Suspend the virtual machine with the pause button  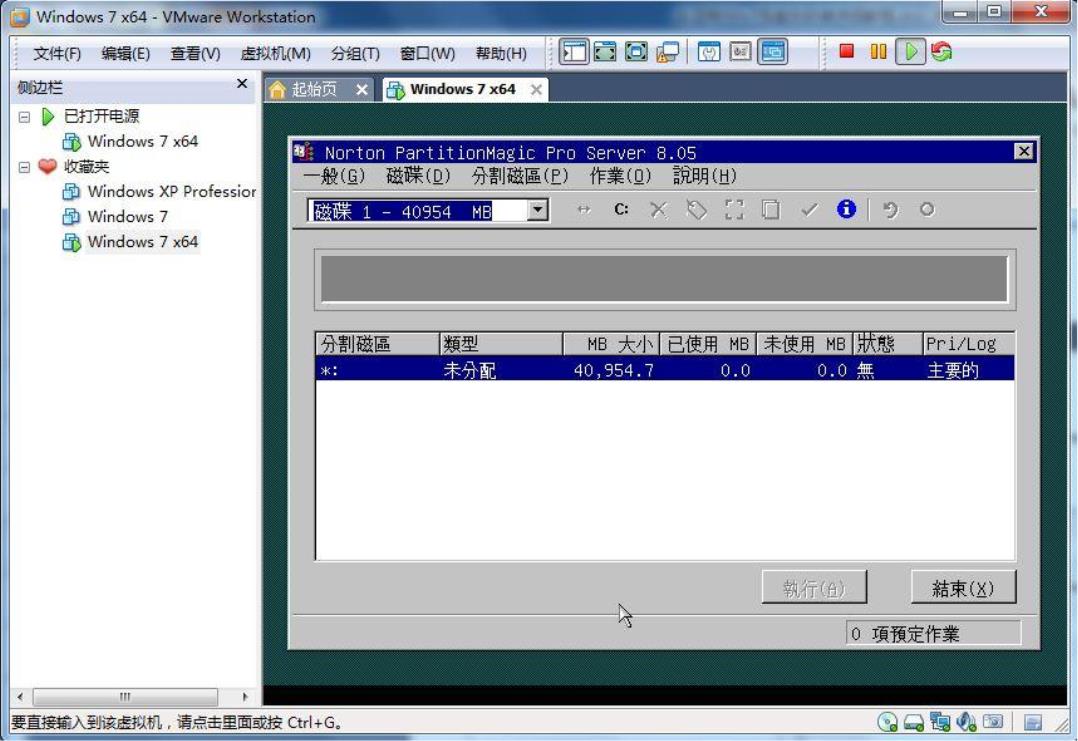coord(877,47)
